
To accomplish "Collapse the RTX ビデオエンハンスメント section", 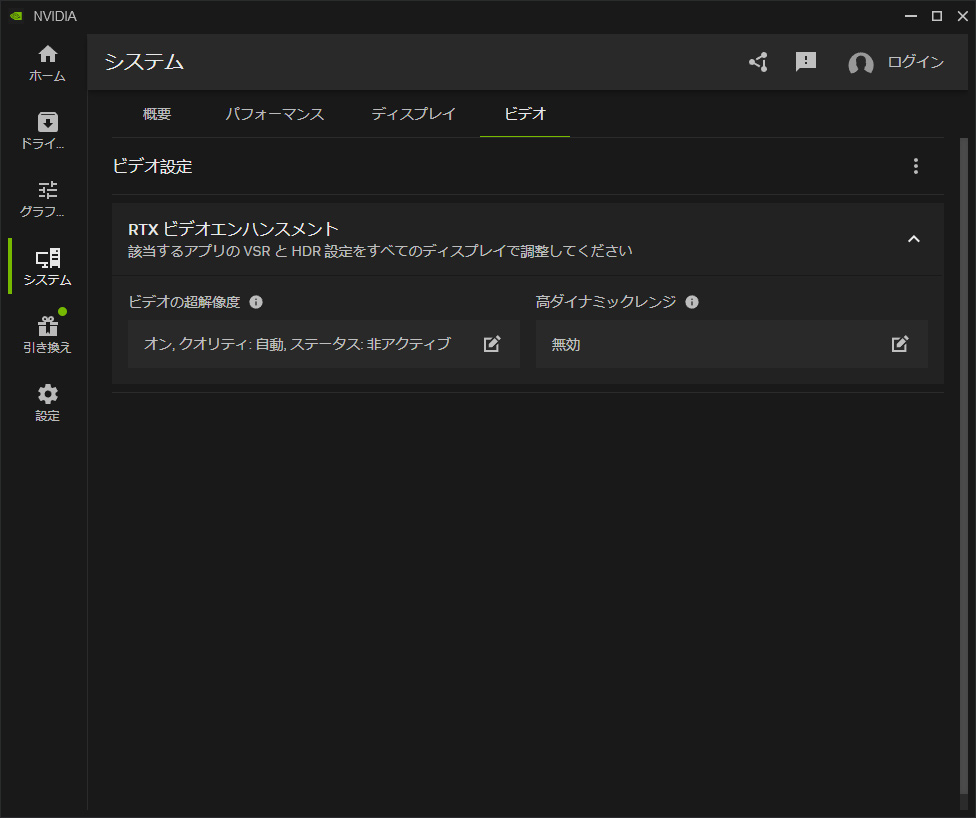I will (914, 239).
